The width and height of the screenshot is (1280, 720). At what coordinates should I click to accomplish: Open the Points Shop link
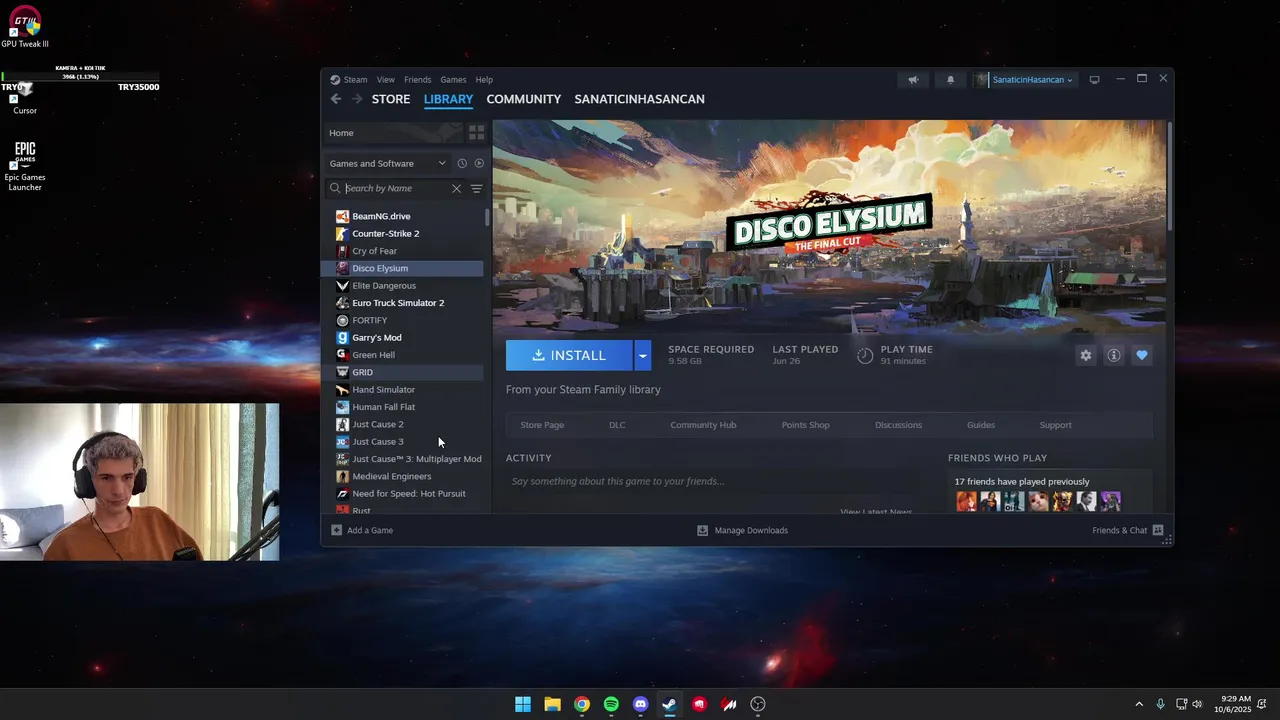pyautogui.click(x=805, y=425)
